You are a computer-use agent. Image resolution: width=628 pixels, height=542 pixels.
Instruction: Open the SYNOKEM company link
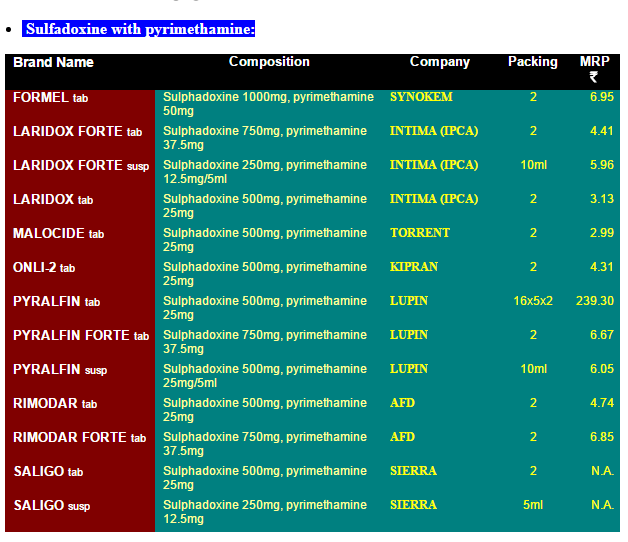(421, 98)
